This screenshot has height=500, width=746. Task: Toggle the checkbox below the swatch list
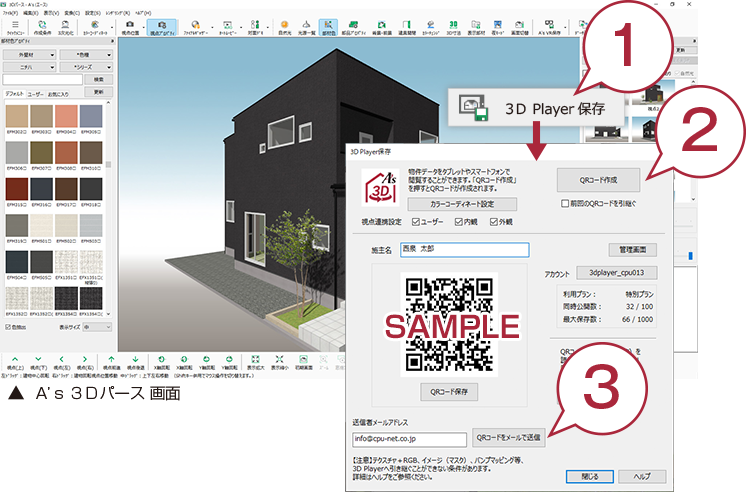pyautogui.click(x=8, y=327)
